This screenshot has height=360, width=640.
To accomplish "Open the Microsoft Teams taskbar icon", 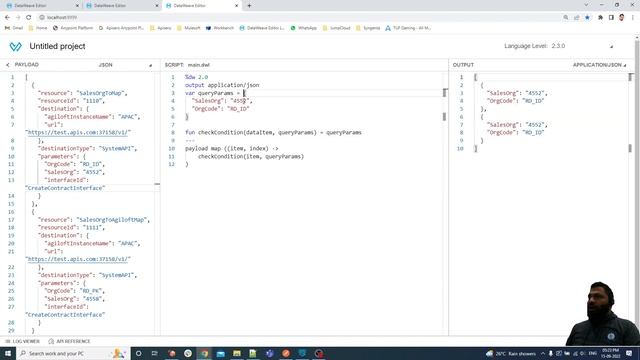I will (269, 353).
